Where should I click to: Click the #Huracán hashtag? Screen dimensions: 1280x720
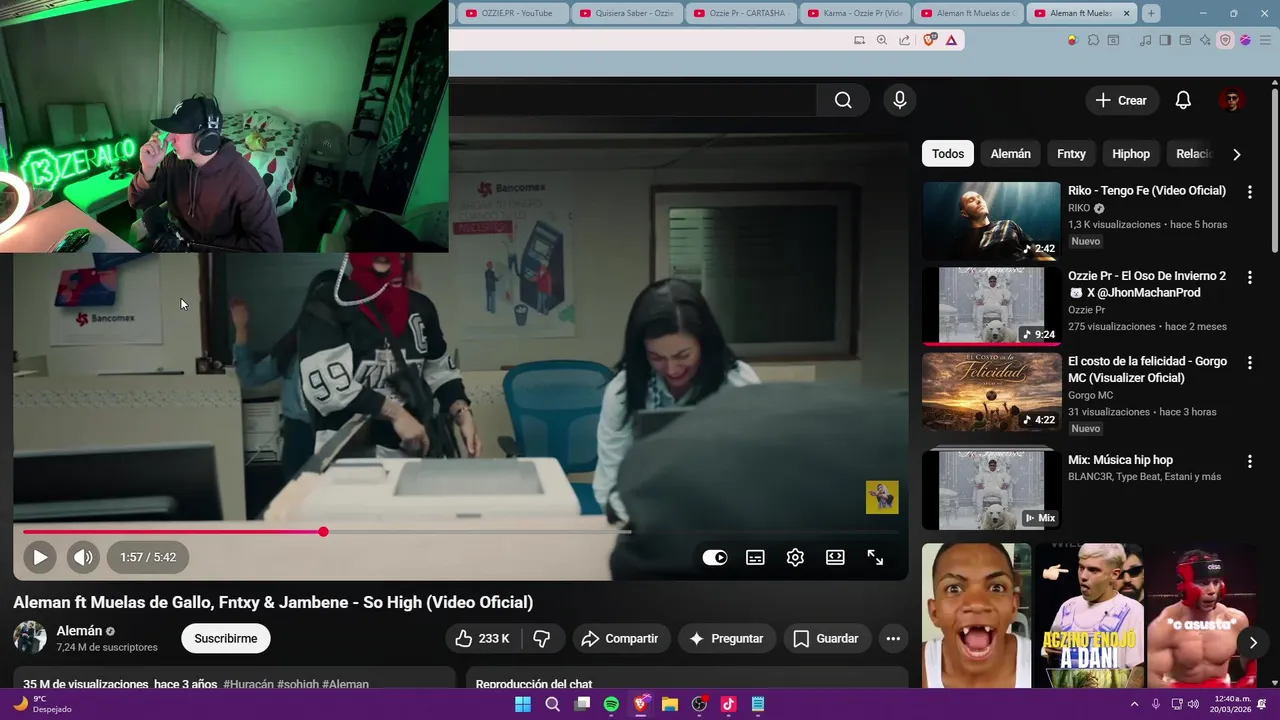(x=248, y=684)
